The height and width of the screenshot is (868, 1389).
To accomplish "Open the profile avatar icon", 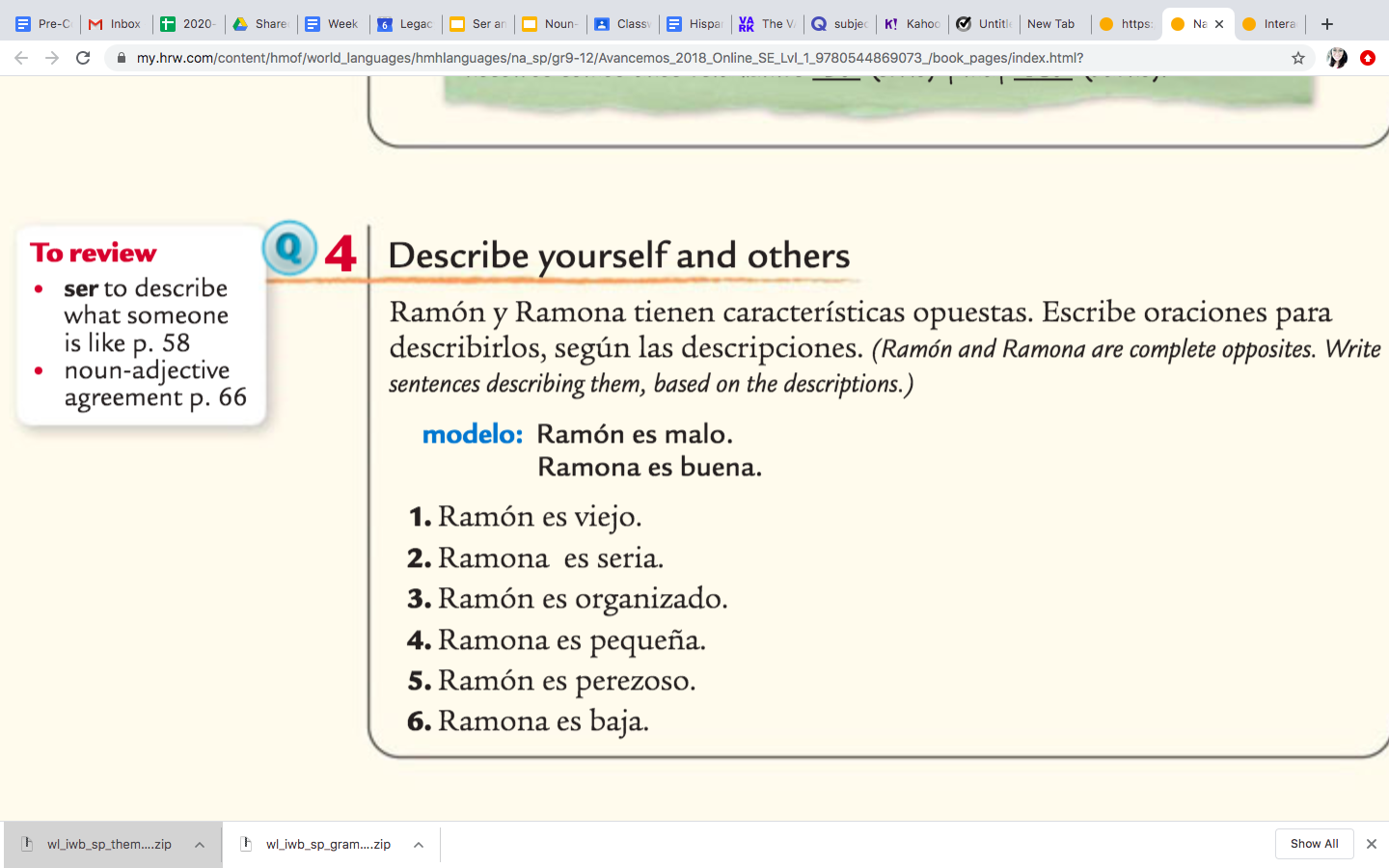I will coord(1337,58).
